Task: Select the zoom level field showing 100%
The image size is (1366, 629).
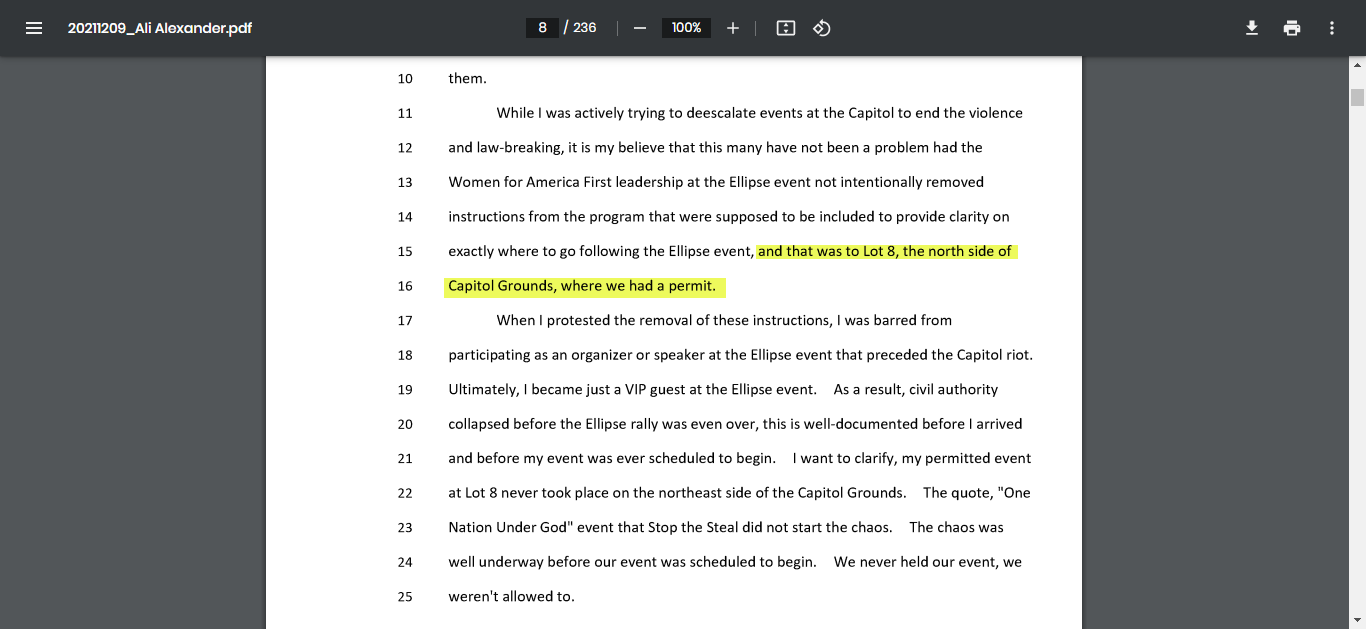Action: (x=686, y=28)
